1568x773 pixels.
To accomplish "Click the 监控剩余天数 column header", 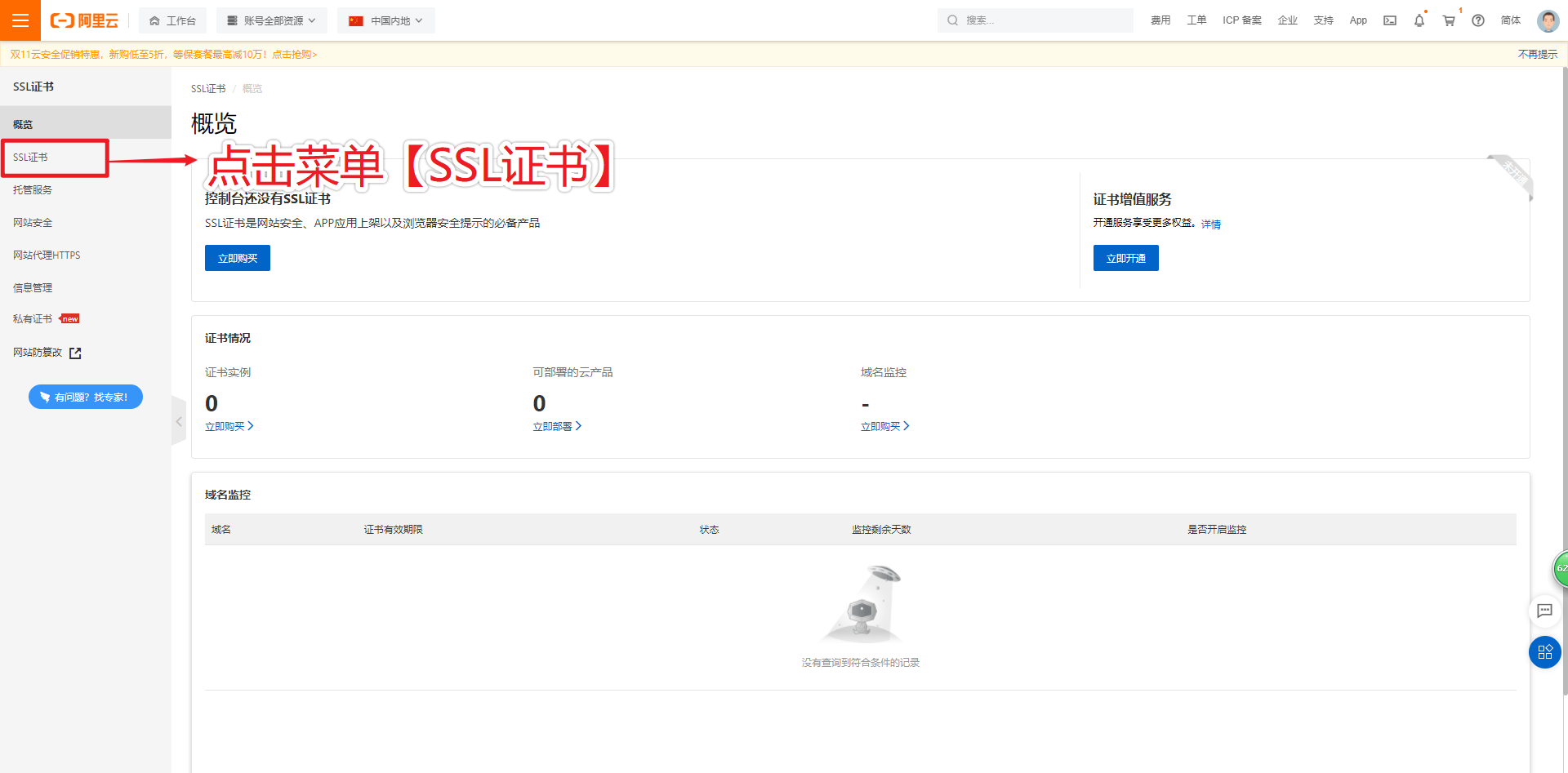I will (x=881, y=530).
